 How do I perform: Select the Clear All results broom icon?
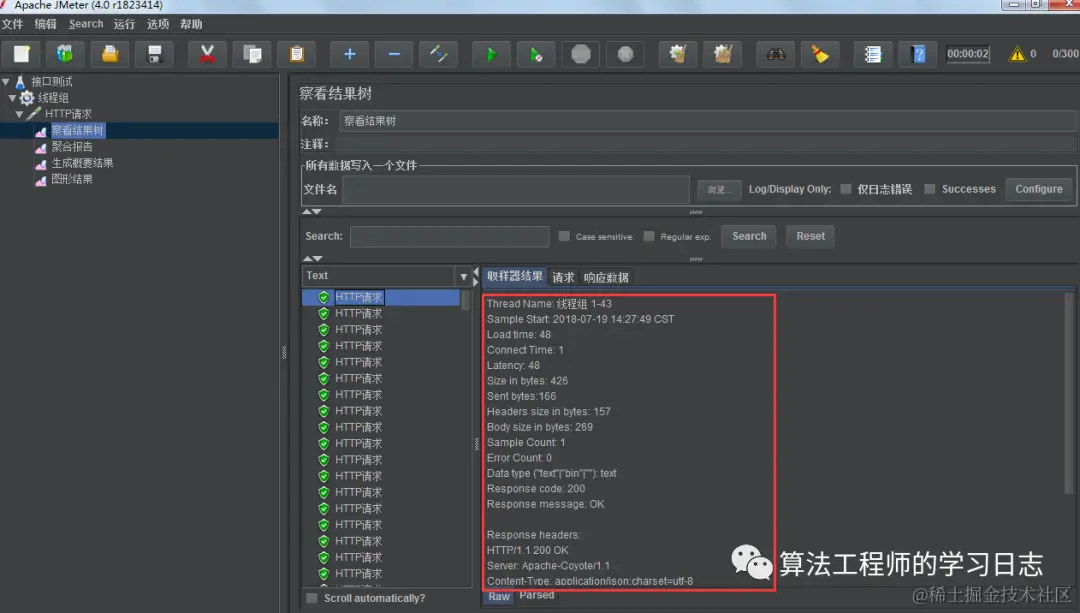723,54
